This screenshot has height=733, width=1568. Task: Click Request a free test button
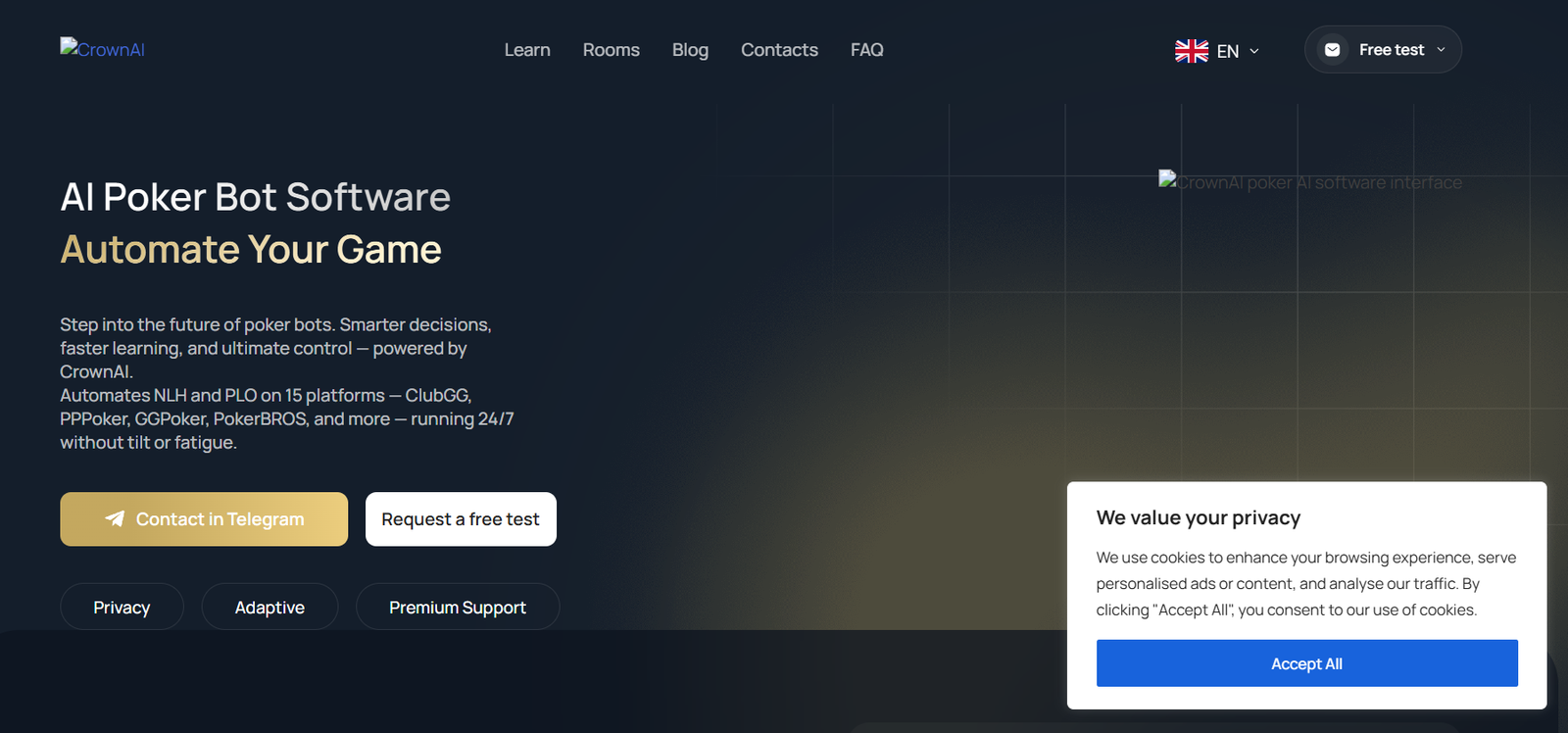tap(461, 519)
